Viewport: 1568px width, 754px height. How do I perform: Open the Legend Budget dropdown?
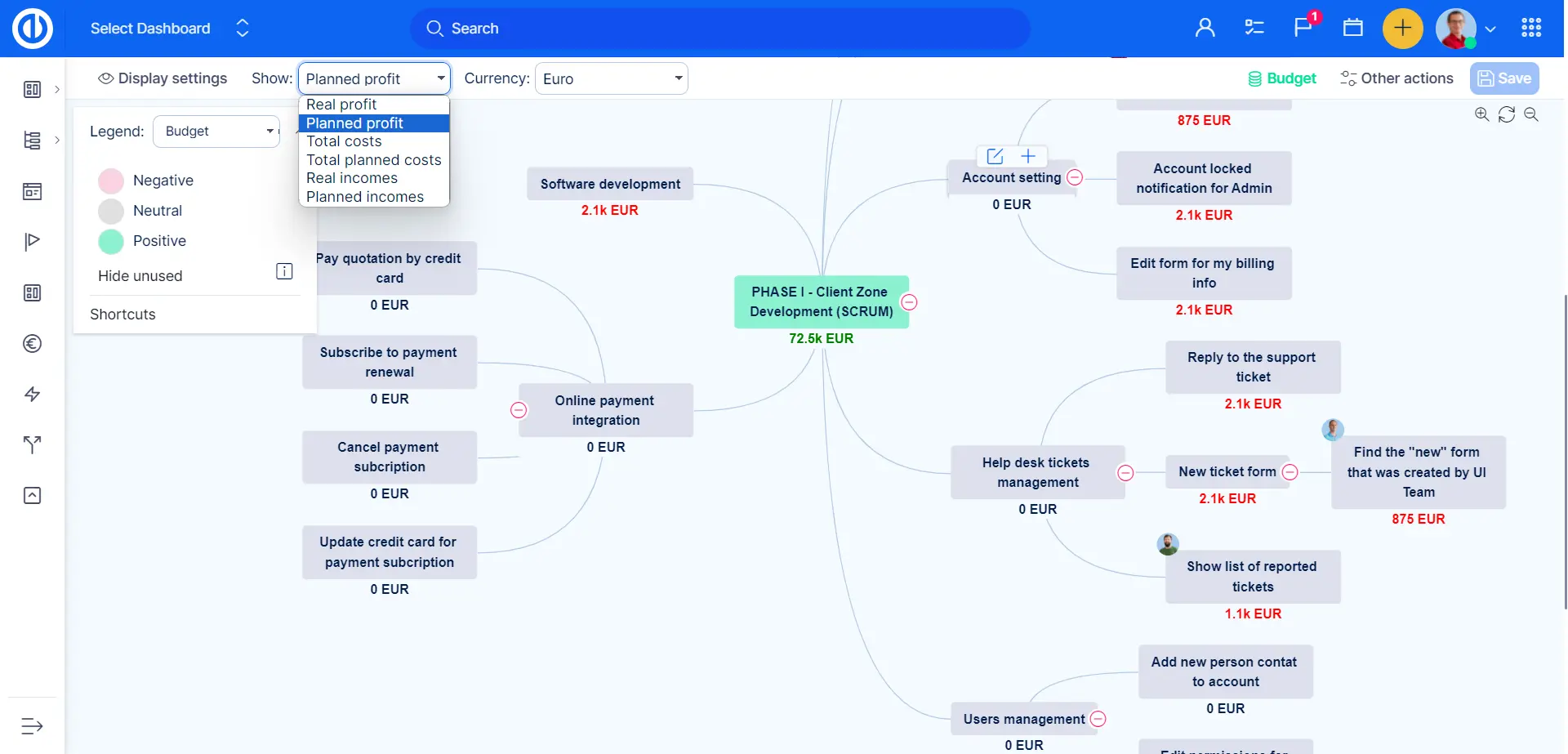[216, 132]
